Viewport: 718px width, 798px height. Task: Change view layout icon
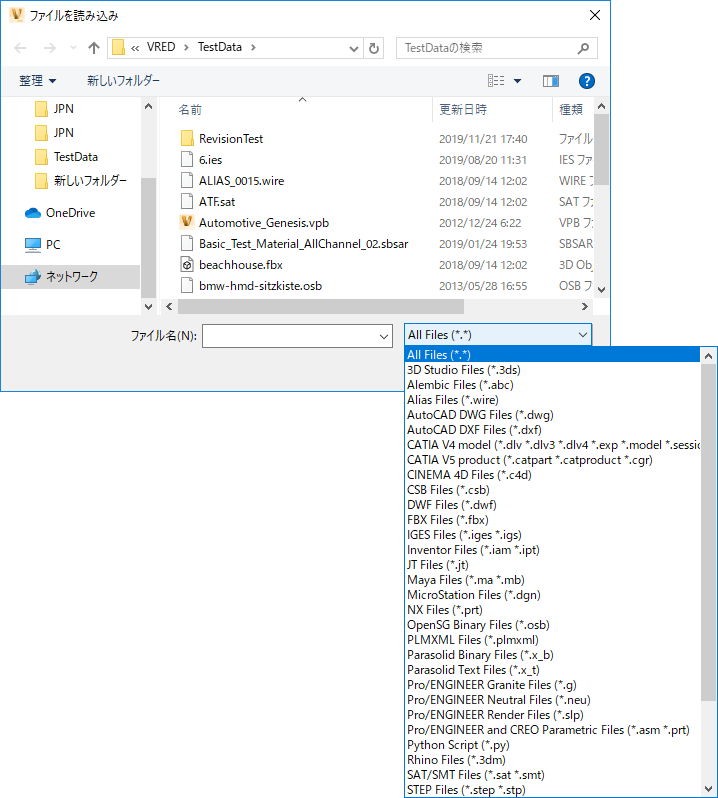coord(496,80)
